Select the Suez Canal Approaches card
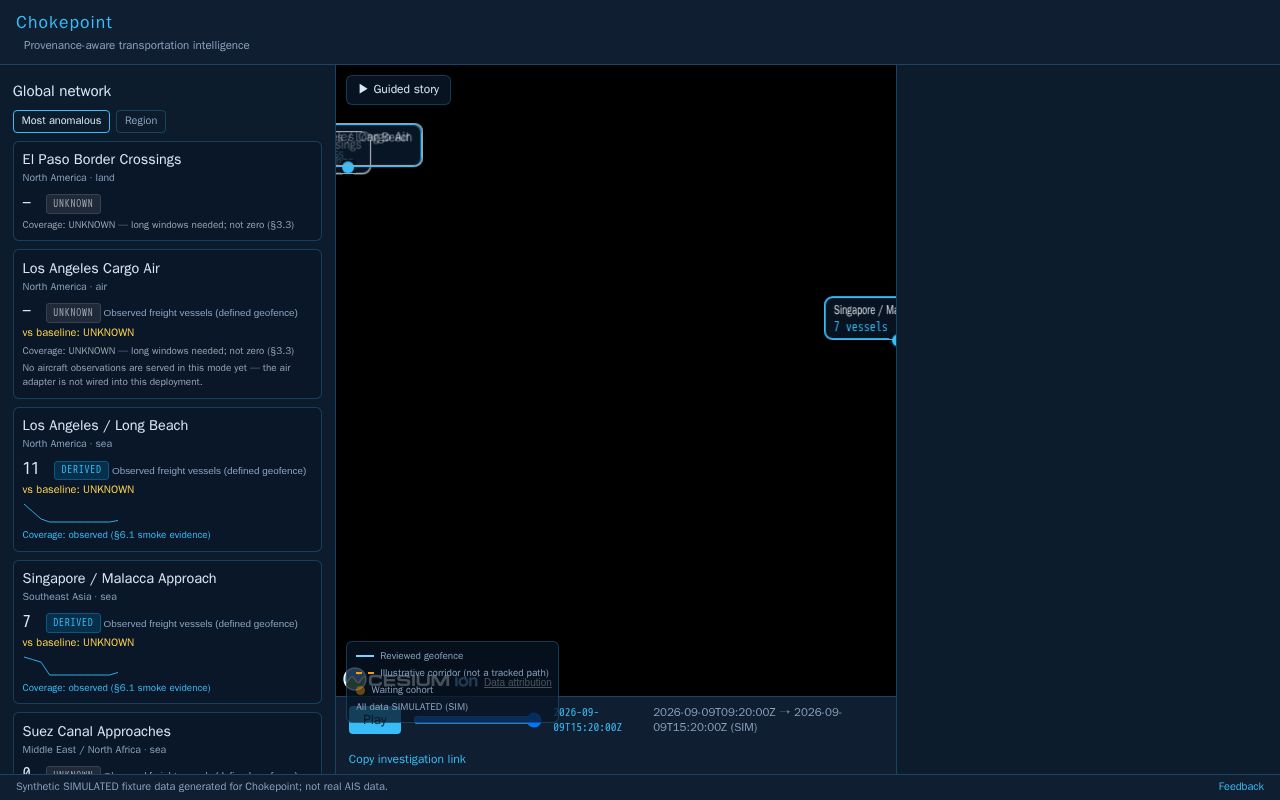Image resolution: width=1280 pixels, height=800 pixels. [167, 744]
